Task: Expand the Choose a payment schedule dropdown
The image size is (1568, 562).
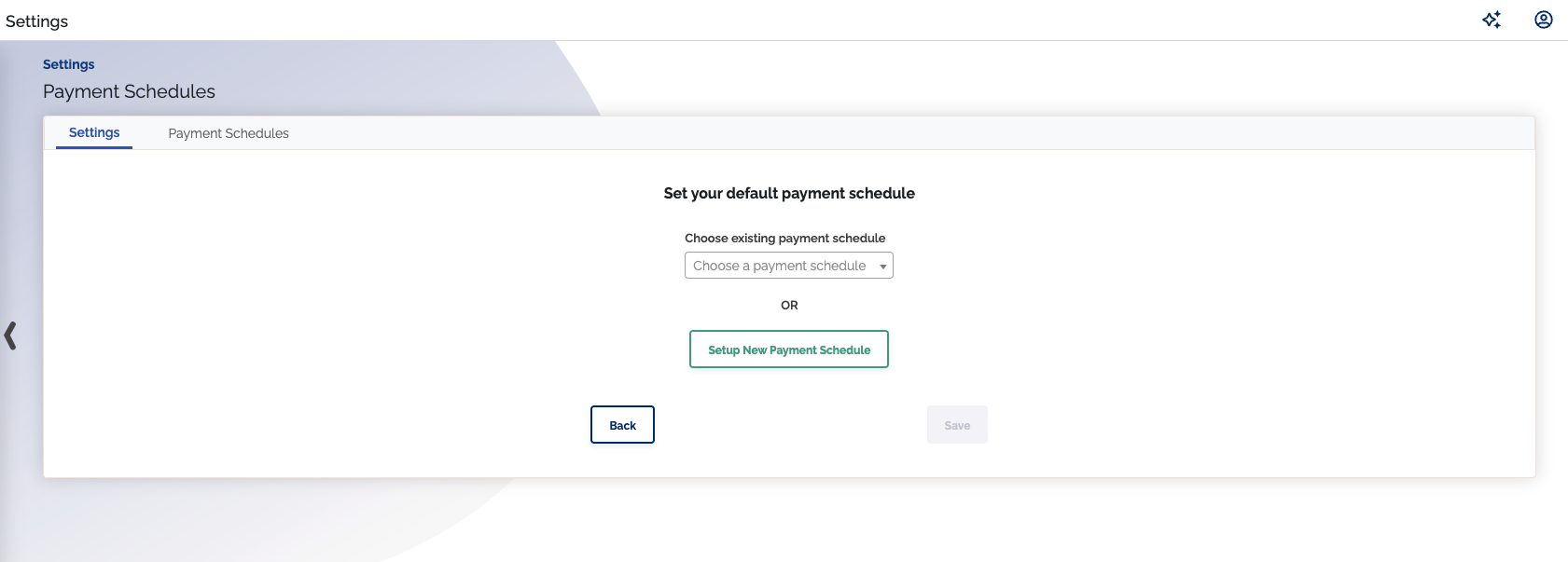Action: click(x=788, y=265)
